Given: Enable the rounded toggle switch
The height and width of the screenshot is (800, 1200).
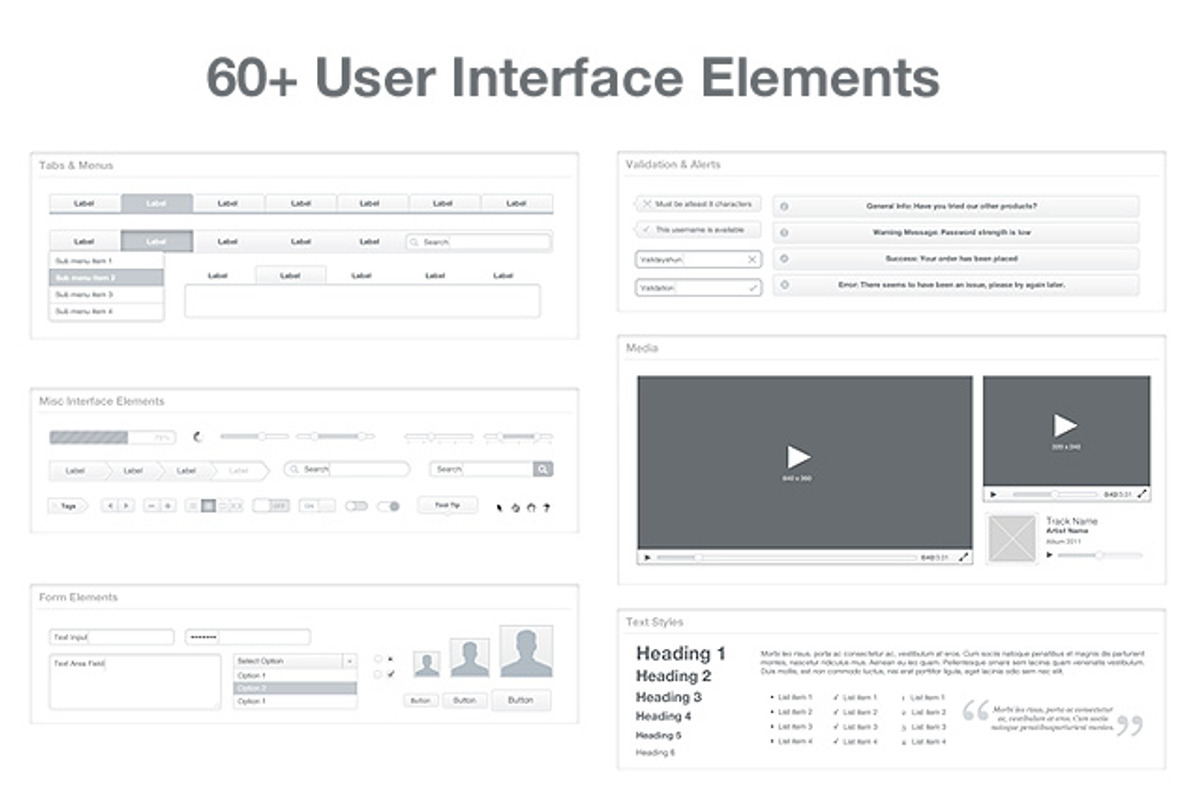Looking at the screenshot, I should (355, 505).
